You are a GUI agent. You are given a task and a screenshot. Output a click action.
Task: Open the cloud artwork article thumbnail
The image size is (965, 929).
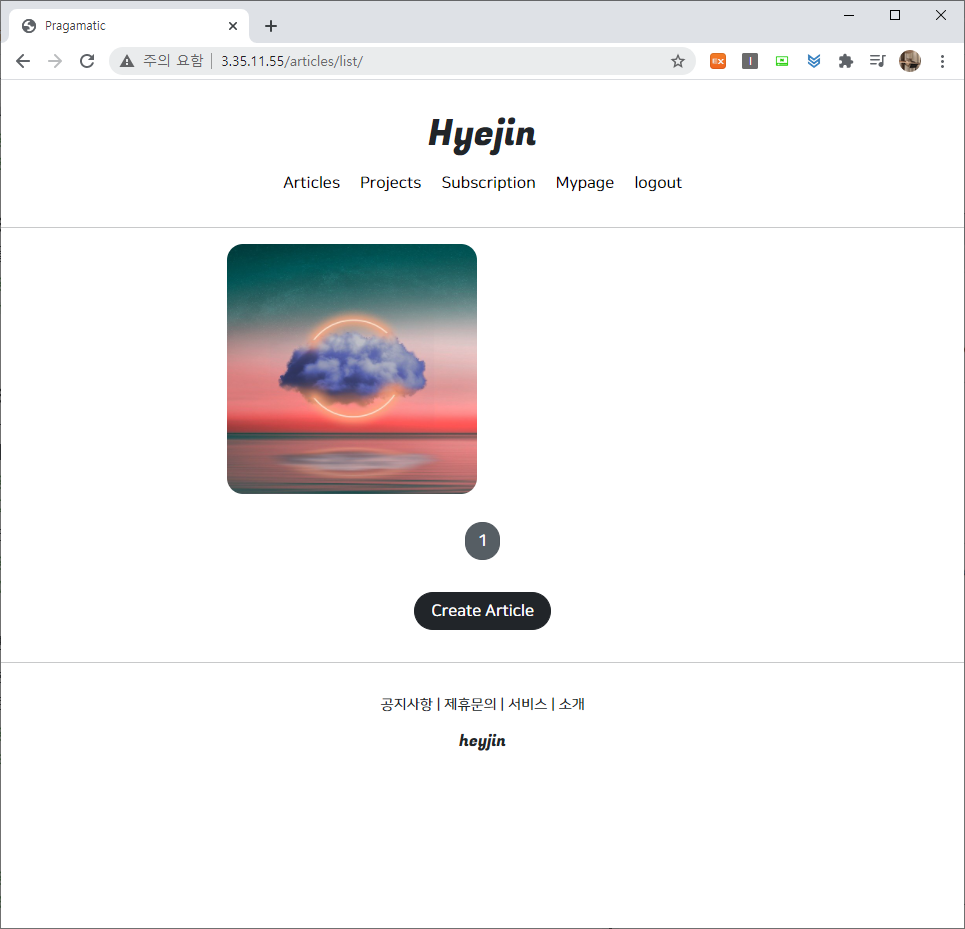tap(352, 369)
